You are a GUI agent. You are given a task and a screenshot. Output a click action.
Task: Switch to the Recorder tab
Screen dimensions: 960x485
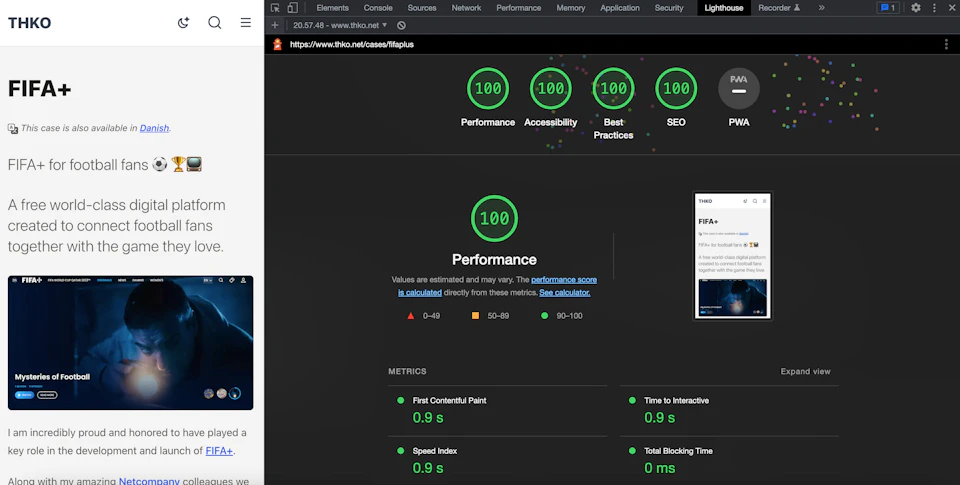pyautogui.click(x=779, y=8)
